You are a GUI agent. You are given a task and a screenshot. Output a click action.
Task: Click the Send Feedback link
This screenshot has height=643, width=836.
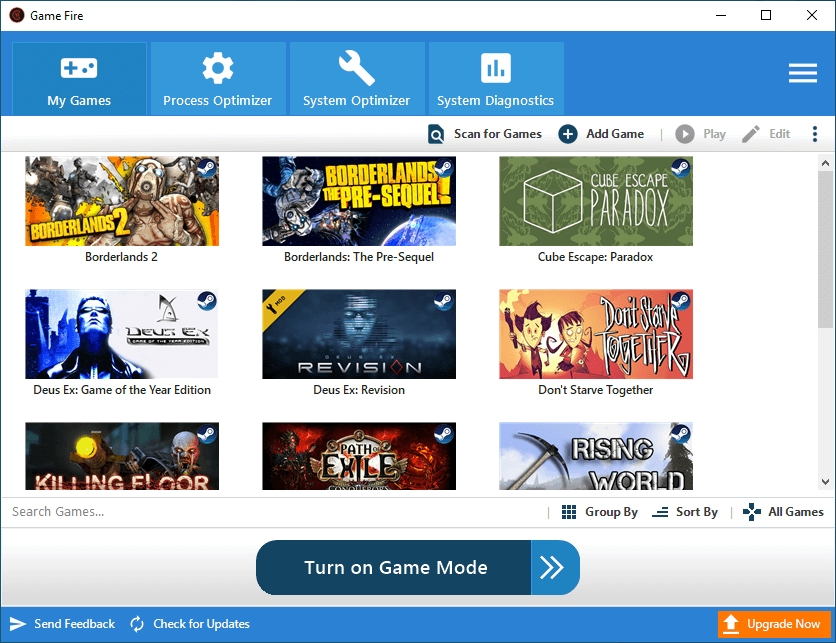tap(62, 624)
